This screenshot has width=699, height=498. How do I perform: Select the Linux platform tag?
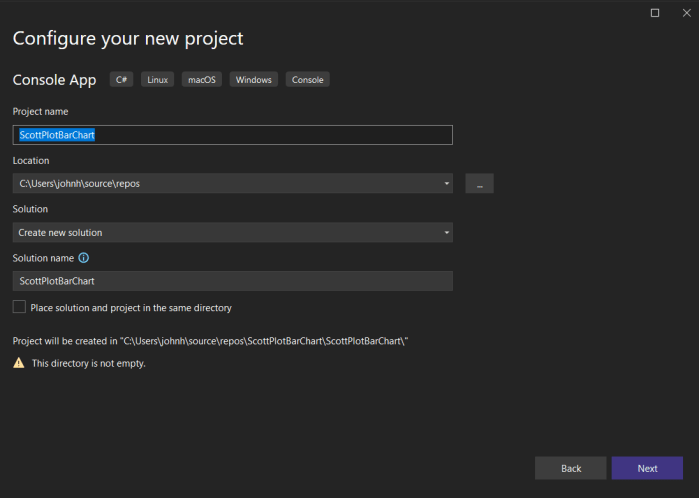(x=155, y=80)
